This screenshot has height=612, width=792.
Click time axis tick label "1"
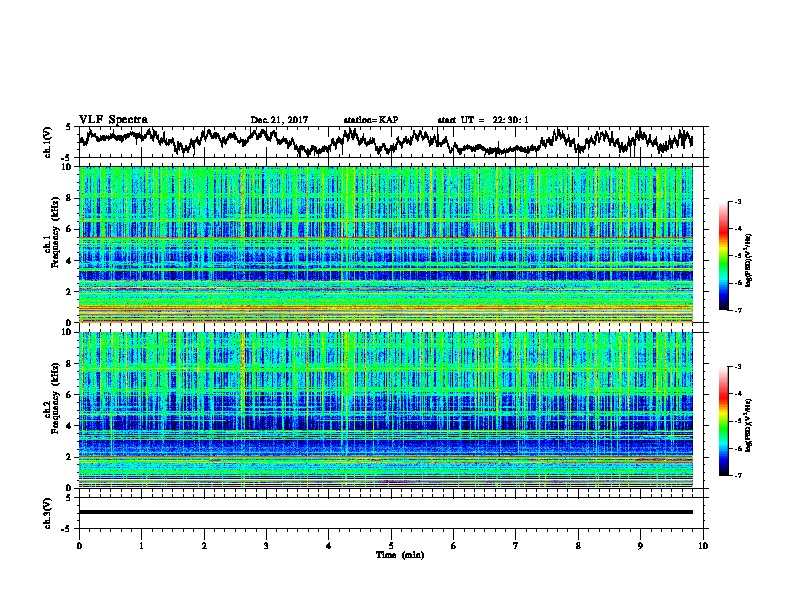click(x=141, y=546)
